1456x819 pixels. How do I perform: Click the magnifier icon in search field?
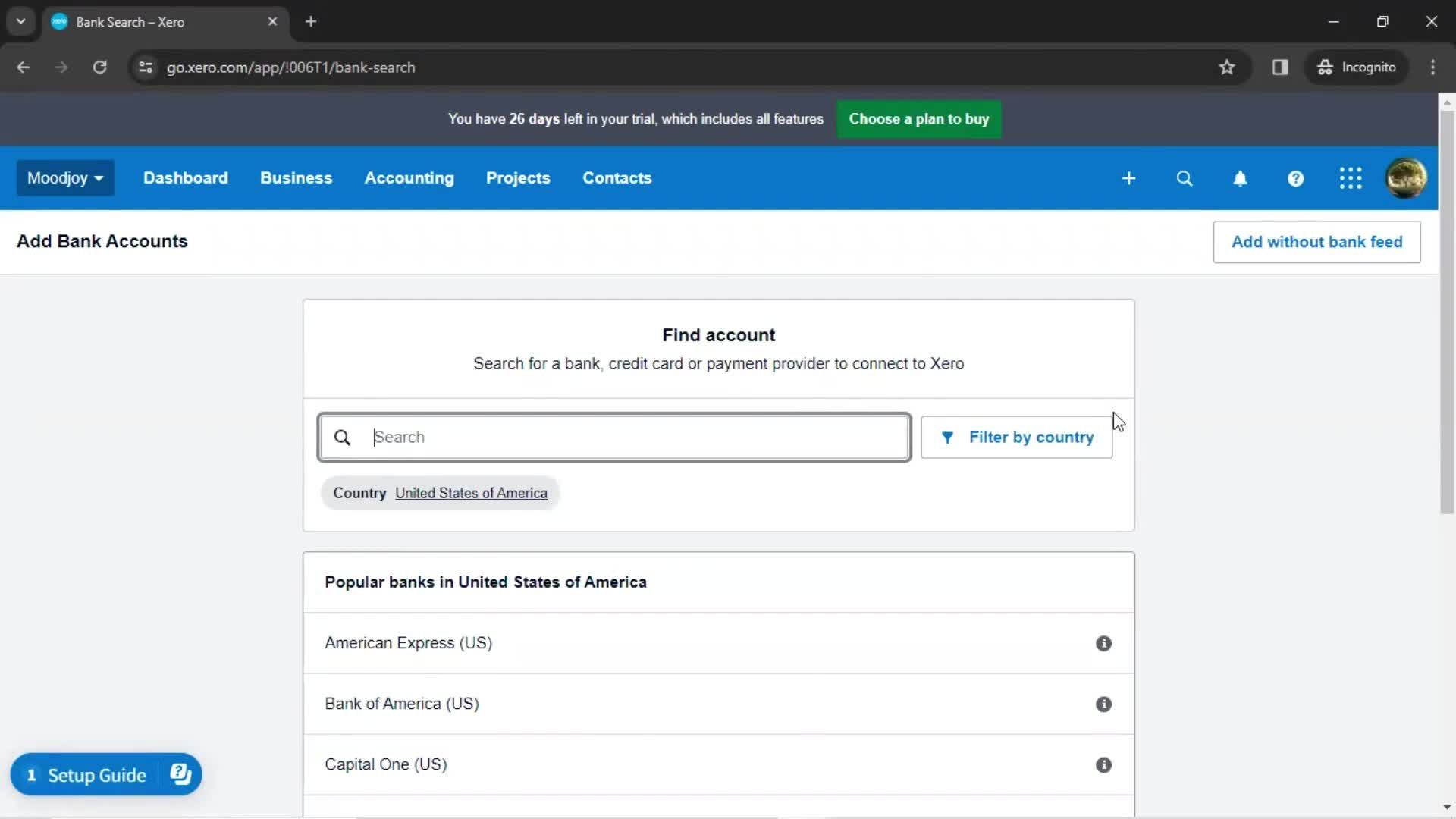click(342, 438)
